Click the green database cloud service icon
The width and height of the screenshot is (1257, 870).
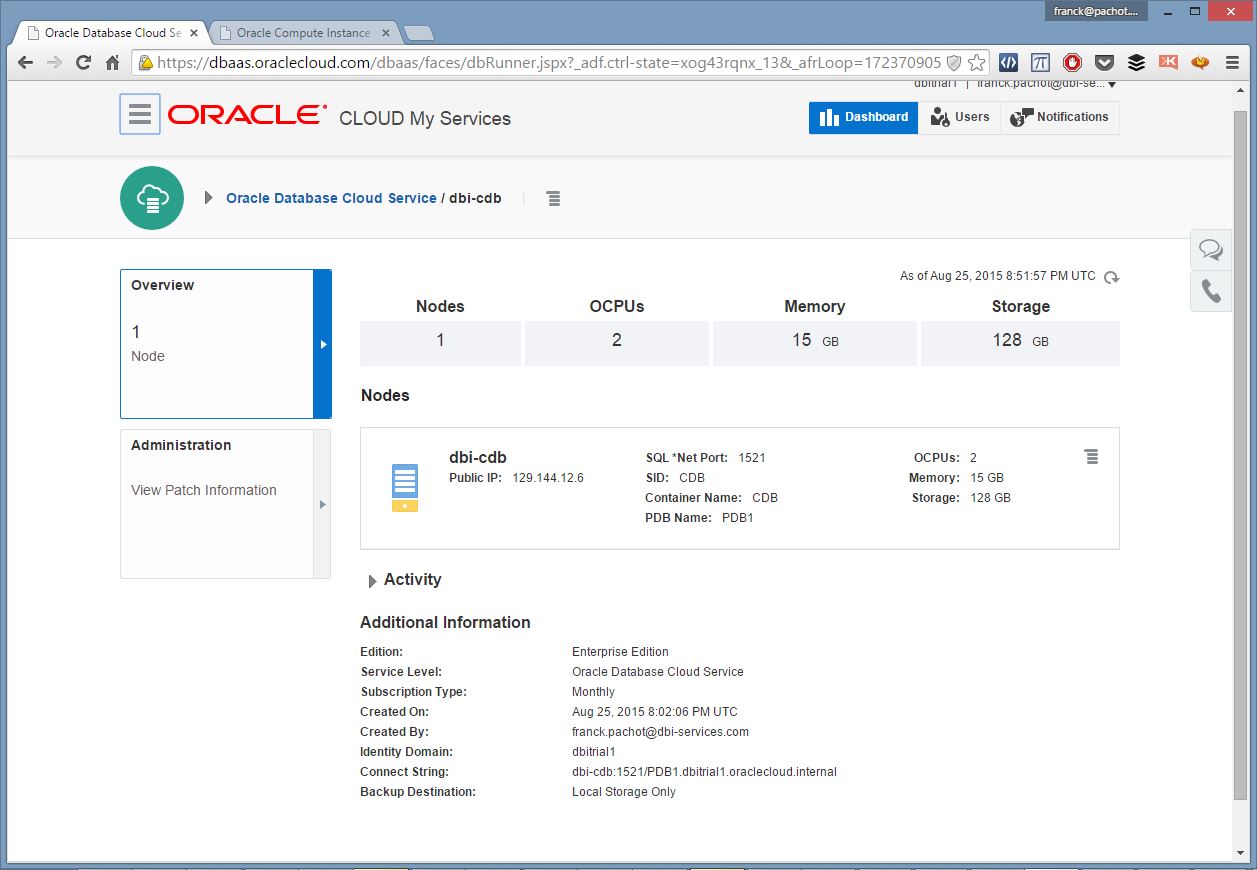152,198
